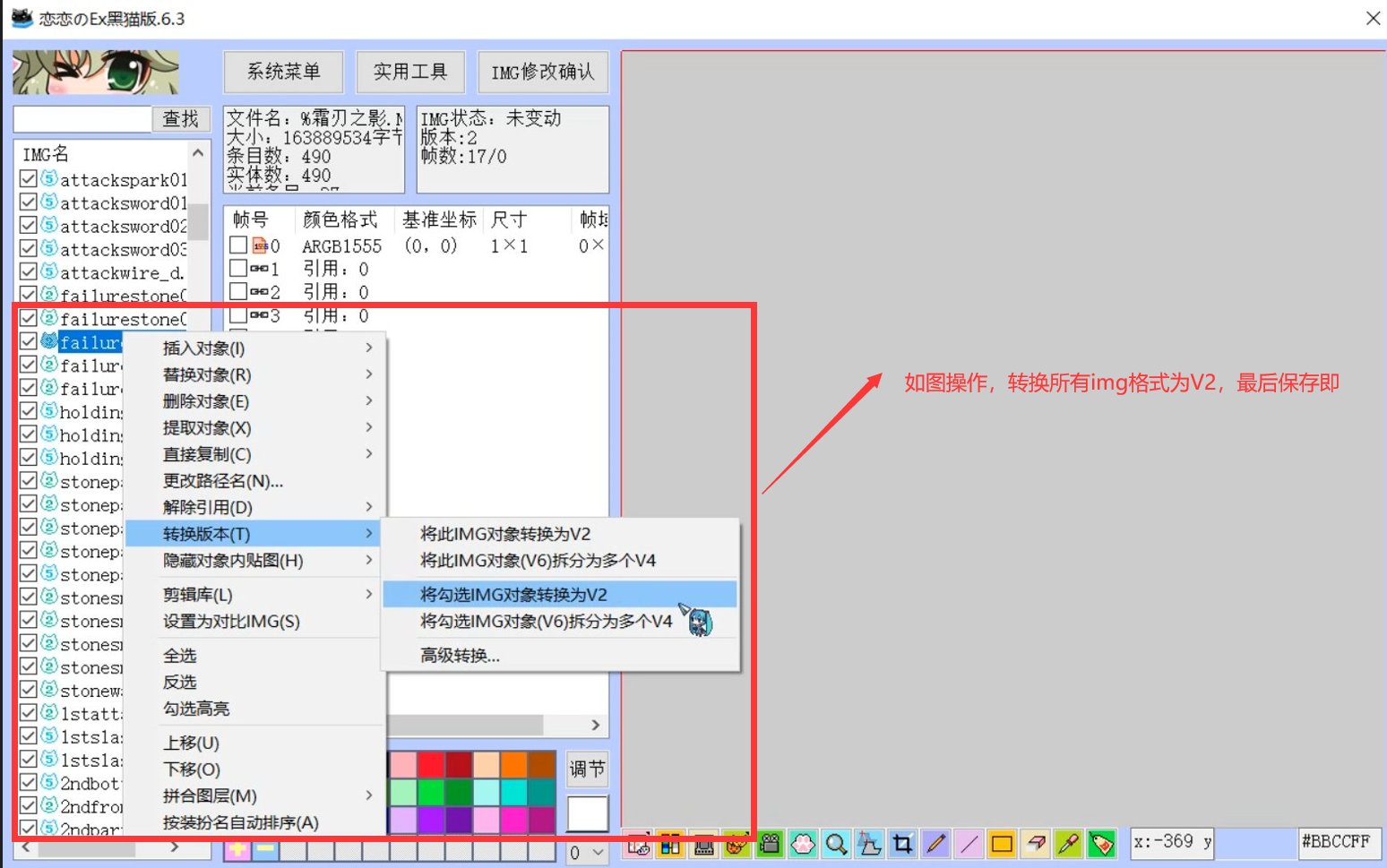Select 高级转换 from the submenu
This screenshot has height=868, width=1387.
tap(459, 656)
